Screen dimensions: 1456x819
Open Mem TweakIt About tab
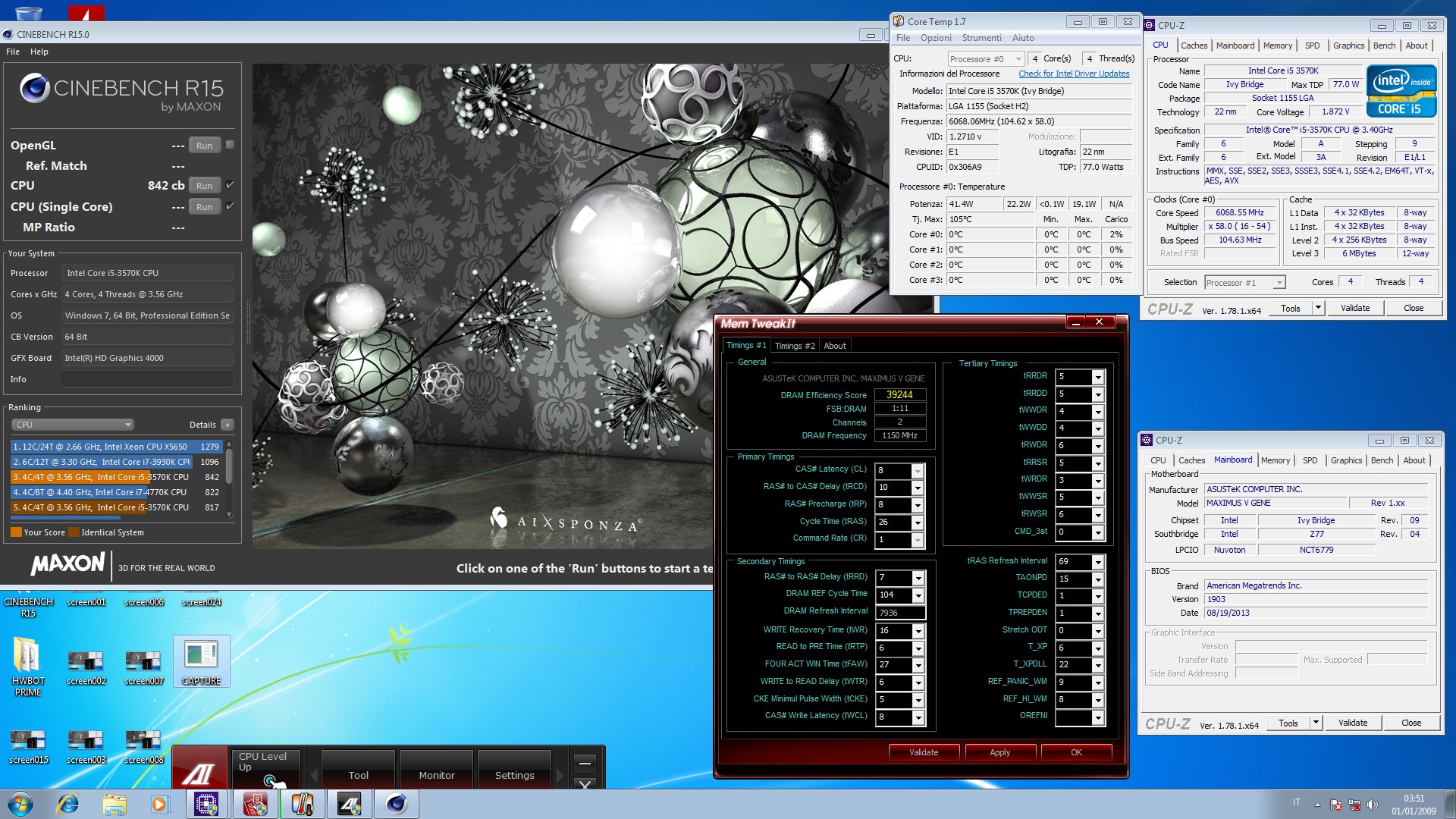835,346
